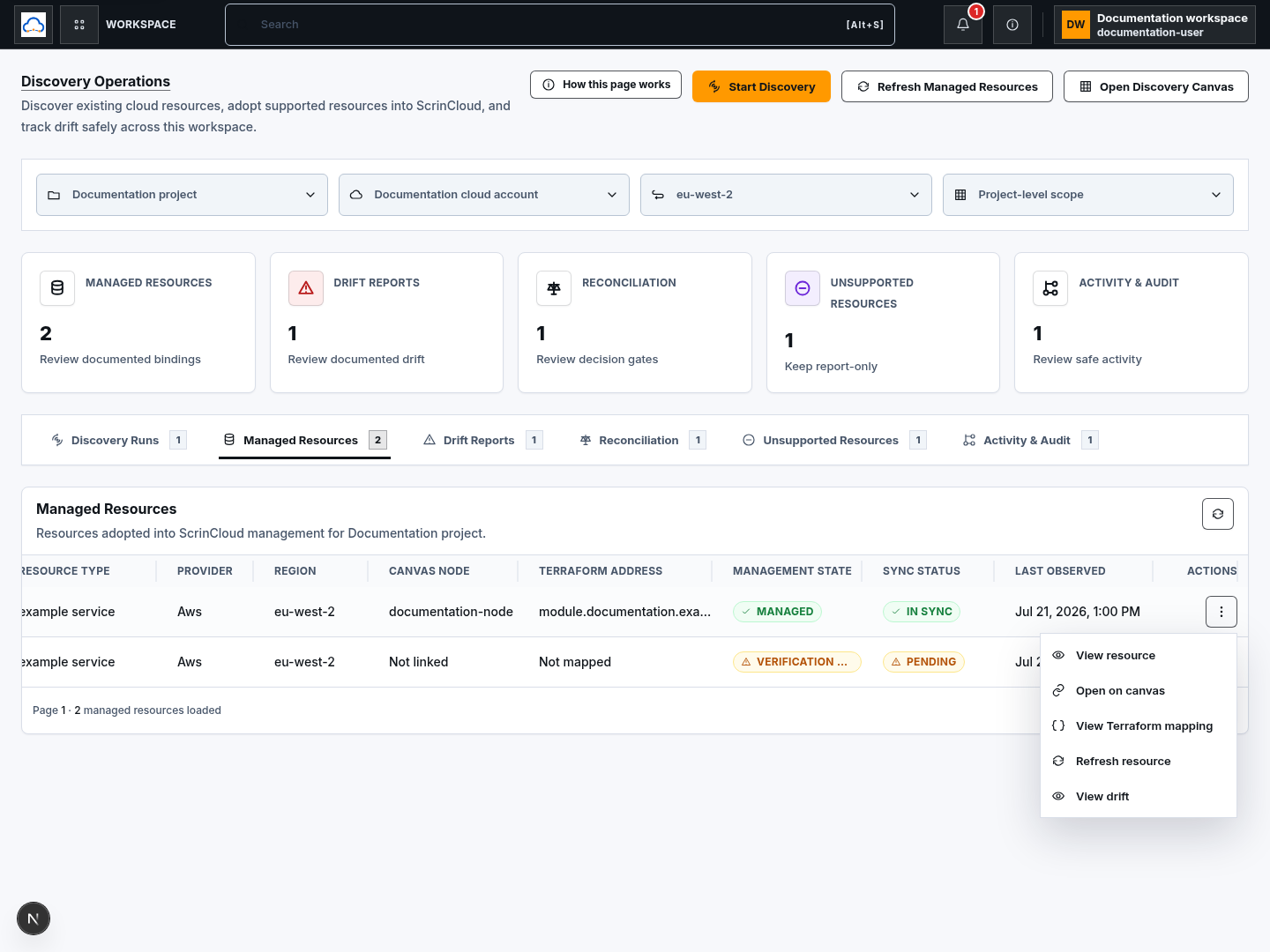This screenshot has width=1270, height=952.
Task: Select the Managed Resources tab
Action: [304, 440]
